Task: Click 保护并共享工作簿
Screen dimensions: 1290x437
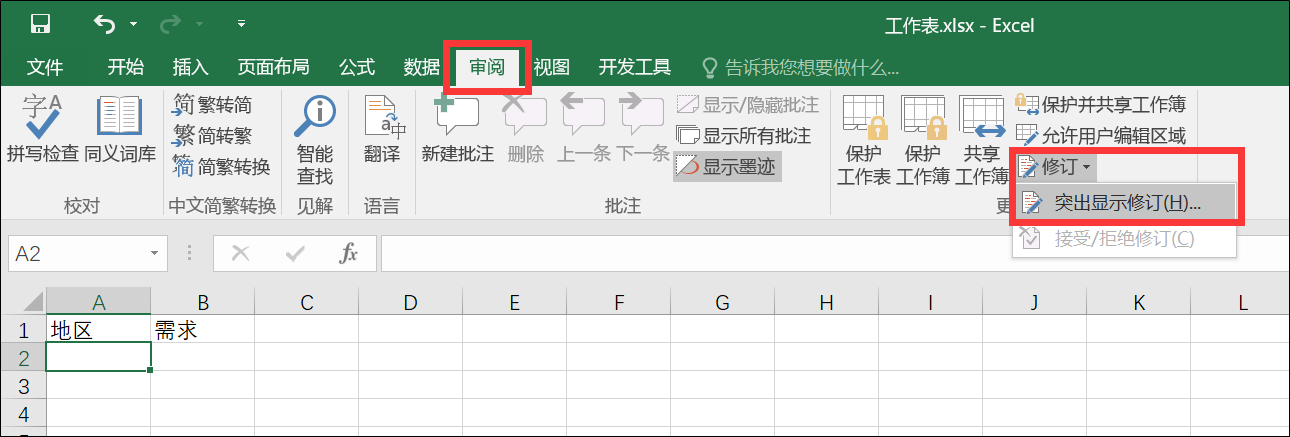Action: (x=1100, y=104)
